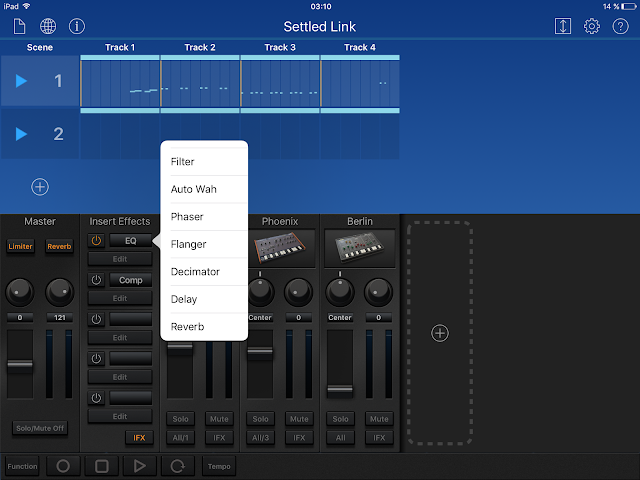Click the Solo/Mute Off button
Viewport: 640px width, 480px height.
pos(40,428)
